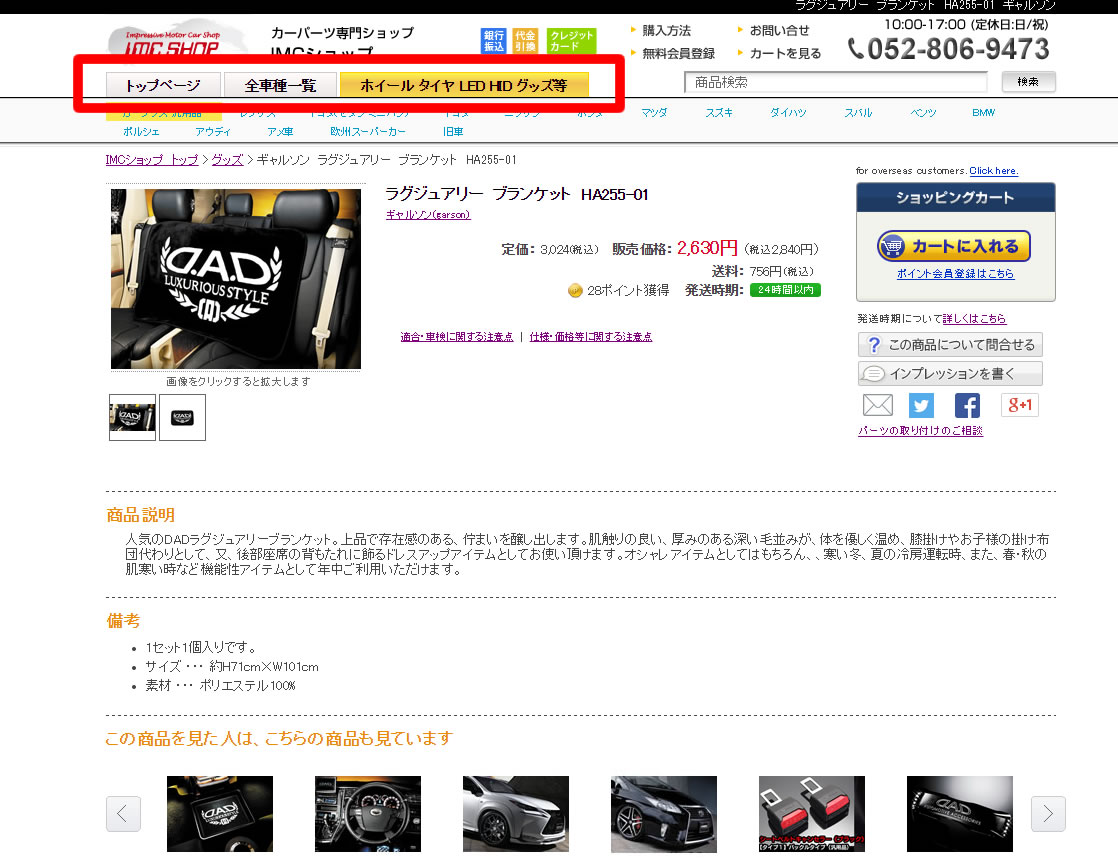The image size is (1118, 863).
Task: Open the D.A.D coaster related product
Action: [x=220, y=814]
